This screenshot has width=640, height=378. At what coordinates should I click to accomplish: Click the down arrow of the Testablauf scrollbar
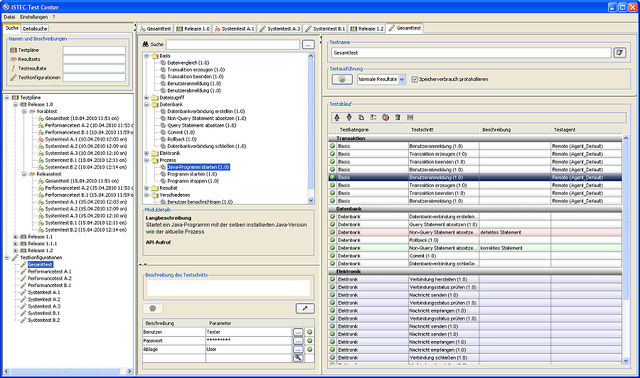(x=626, y=361)
